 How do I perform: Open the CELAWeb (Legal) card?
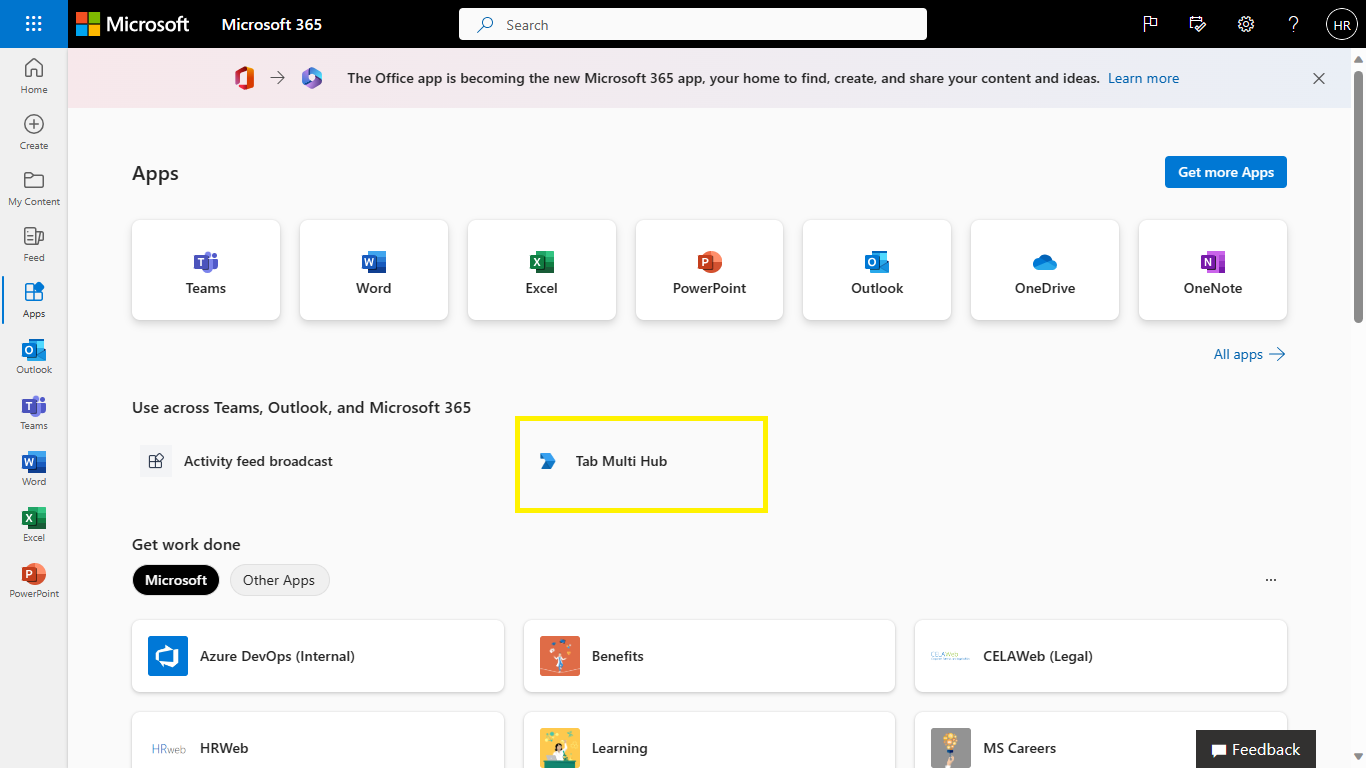pyautogui.click(x=1101, y=656)
